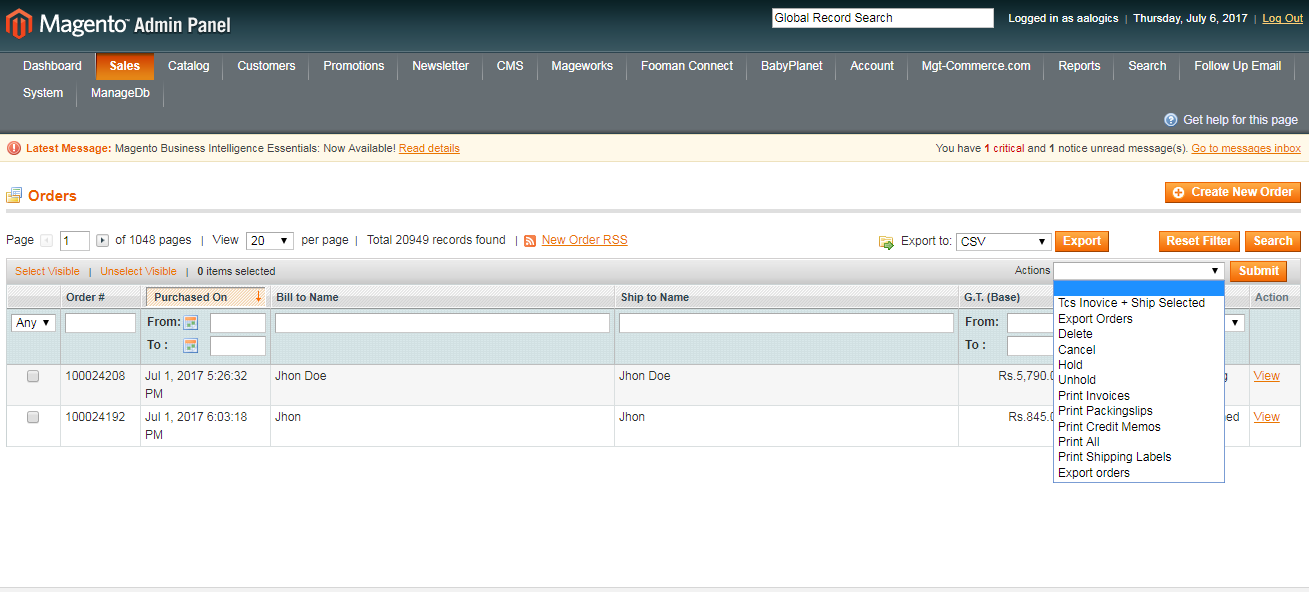Screen dimensions: 1309x592
Task: Open the Fooman Connect menu
Action: [687, 66]
